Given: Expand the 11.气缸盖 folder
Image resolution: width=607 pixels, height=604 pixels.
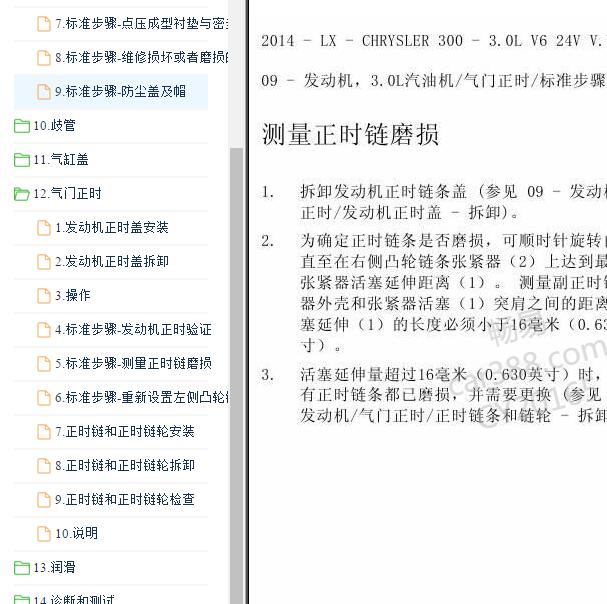Looking at the screenshot, I should pos(61,160).
